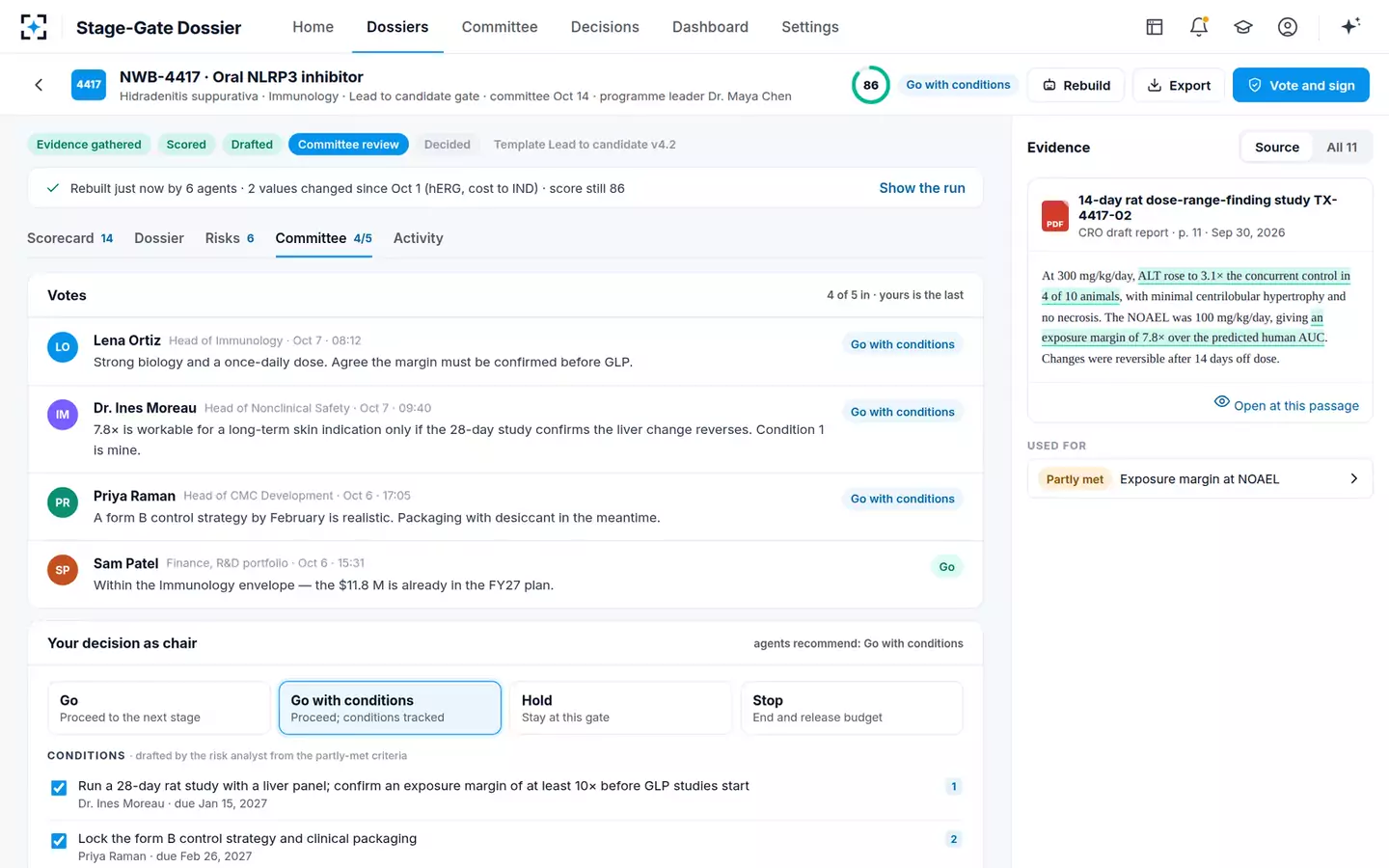Image resolution: width=1389 pixels, height=868 pixels.
Task: Open the AI sparkle assistant icon
Action: click(x=1350, y=26)
